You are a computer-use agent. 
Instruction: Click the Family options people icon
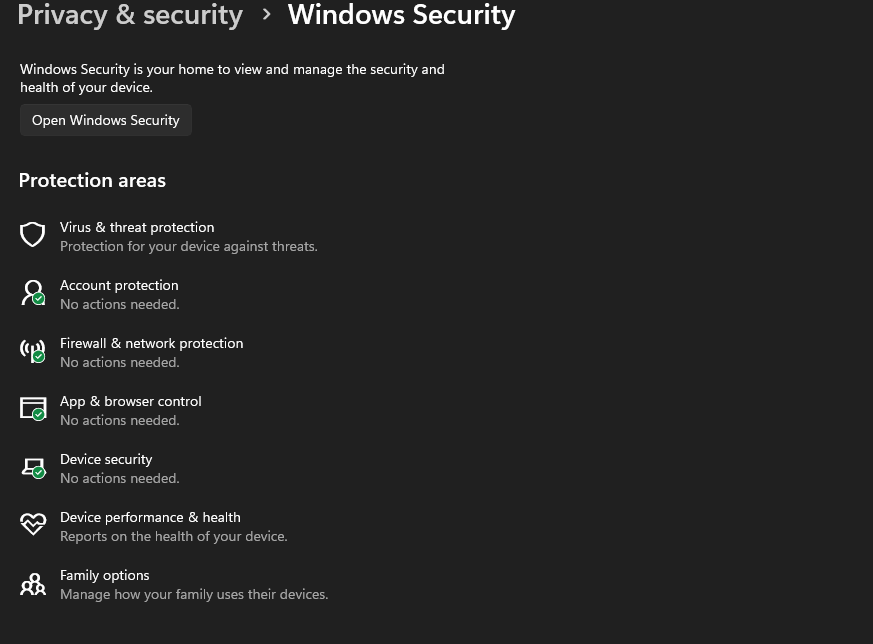tap(33, 583)
